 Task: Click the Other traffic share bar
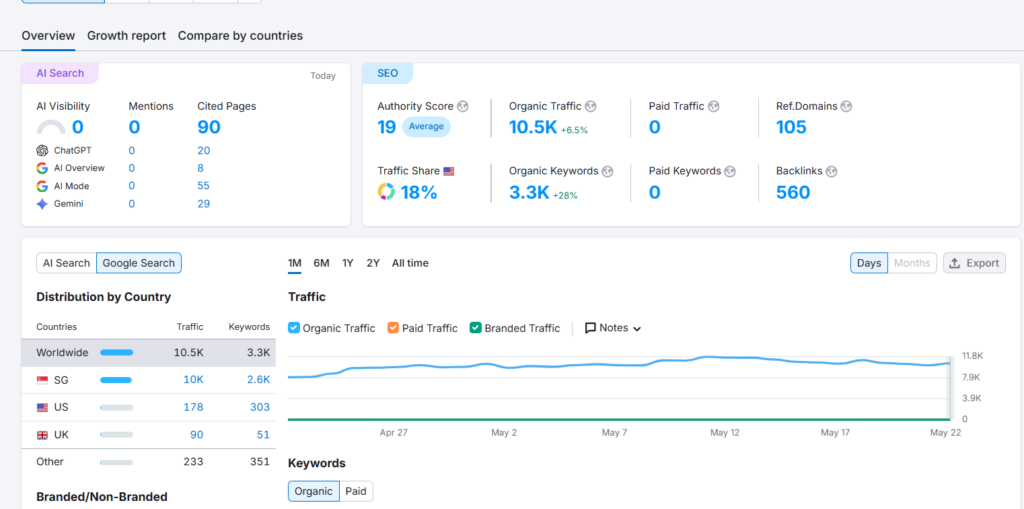click(116, 462)
